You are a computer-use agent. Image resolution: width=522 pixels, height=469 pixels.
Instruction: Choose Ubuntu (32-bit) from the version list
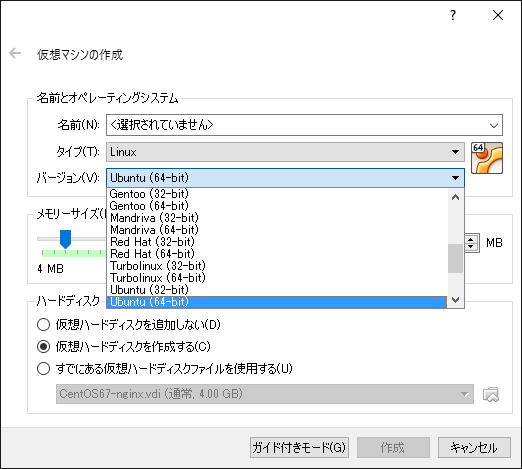click(277, 290)
